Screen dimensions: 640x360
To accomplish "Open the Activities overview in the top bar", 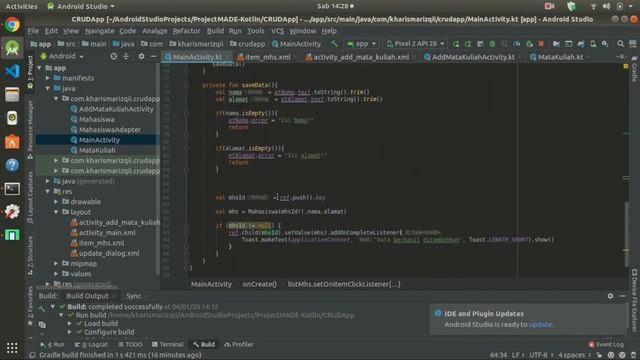I will (x=21, y=6).
